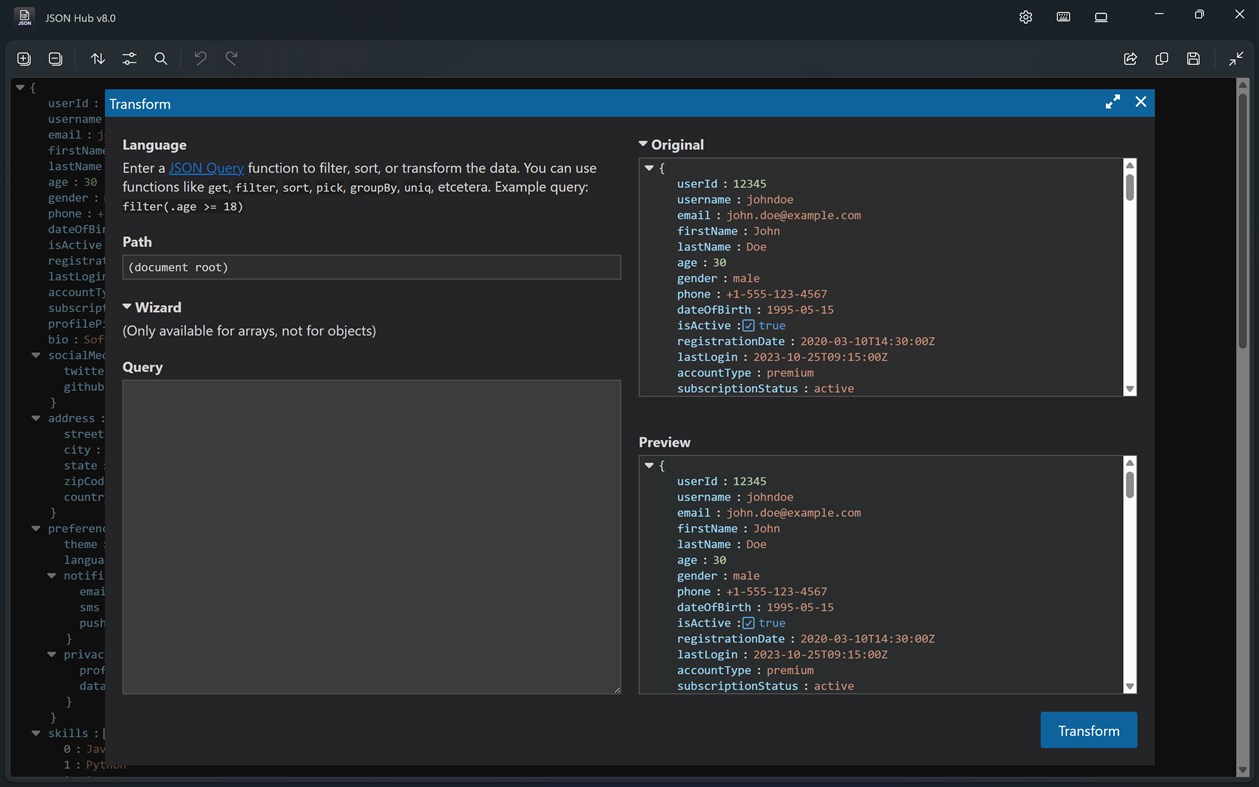Image resolution: width=1259 pixels, height=787 pixels.
Task: Select email value in Original panel
Action: click(x=793, y=215)
